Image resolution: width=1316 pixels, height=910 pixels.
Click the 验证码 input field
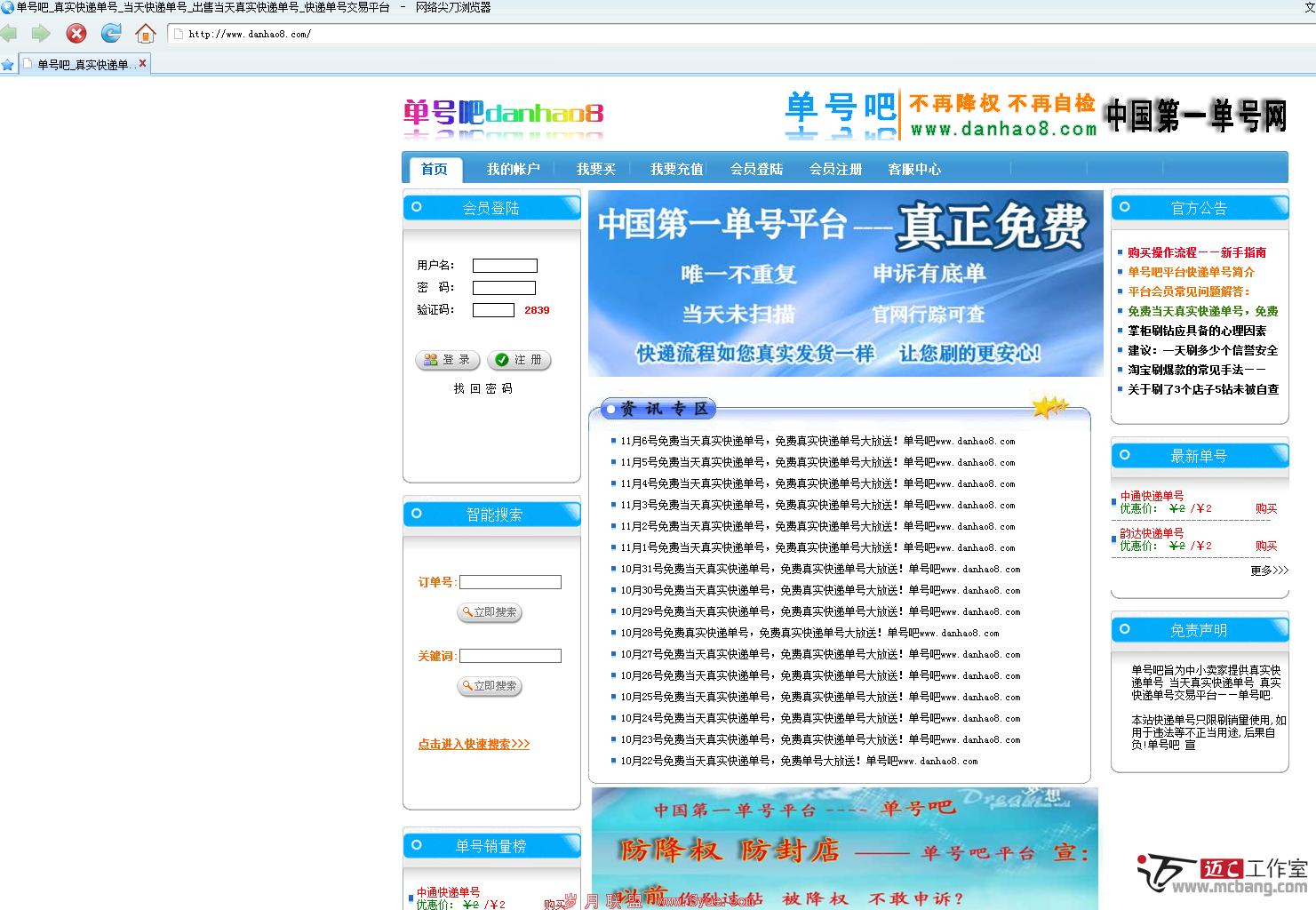tap(493, 310)
